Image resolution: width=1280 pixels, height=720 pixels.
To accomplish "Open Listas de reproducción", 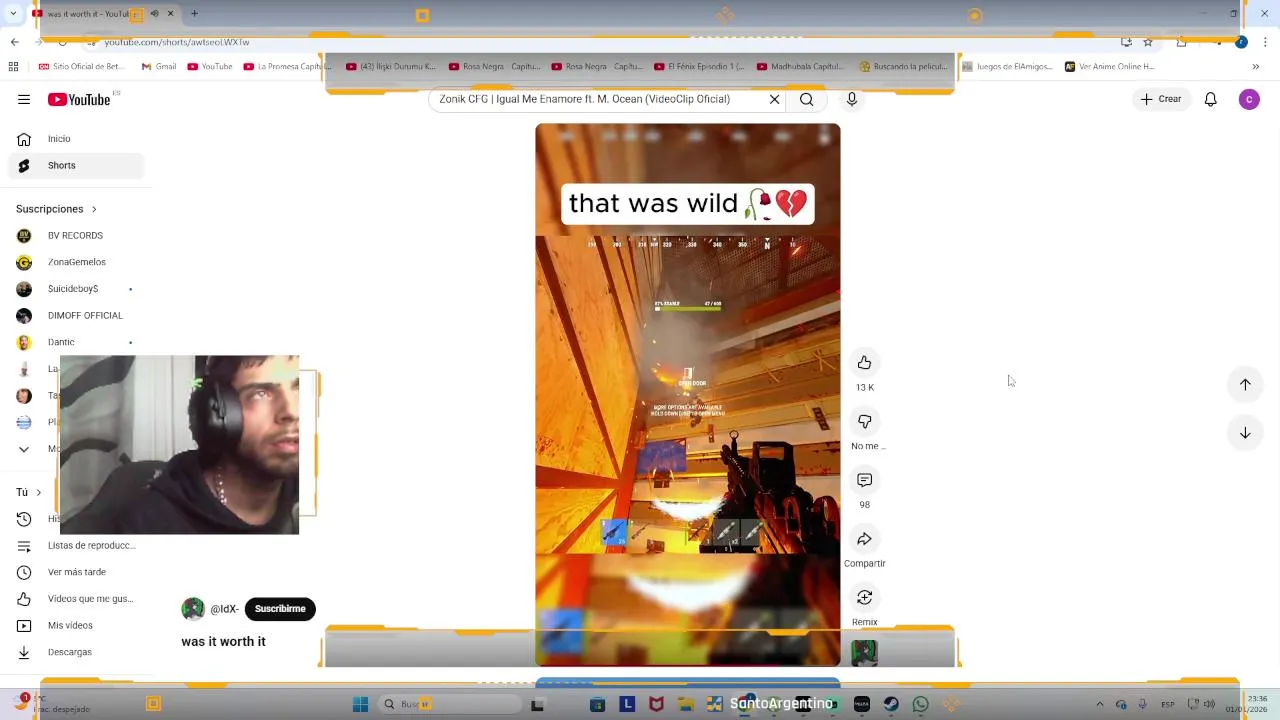I will [x=75, y=546].
